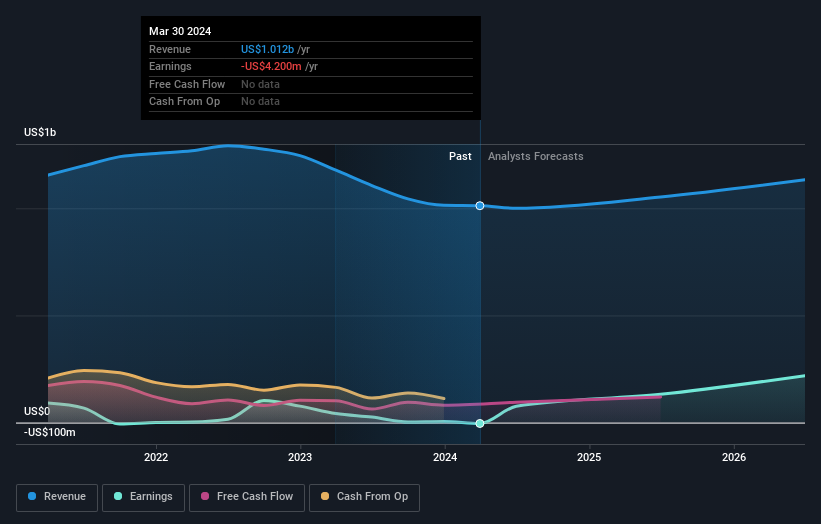Toggle the Revenue legend series

tap(57, 497)
